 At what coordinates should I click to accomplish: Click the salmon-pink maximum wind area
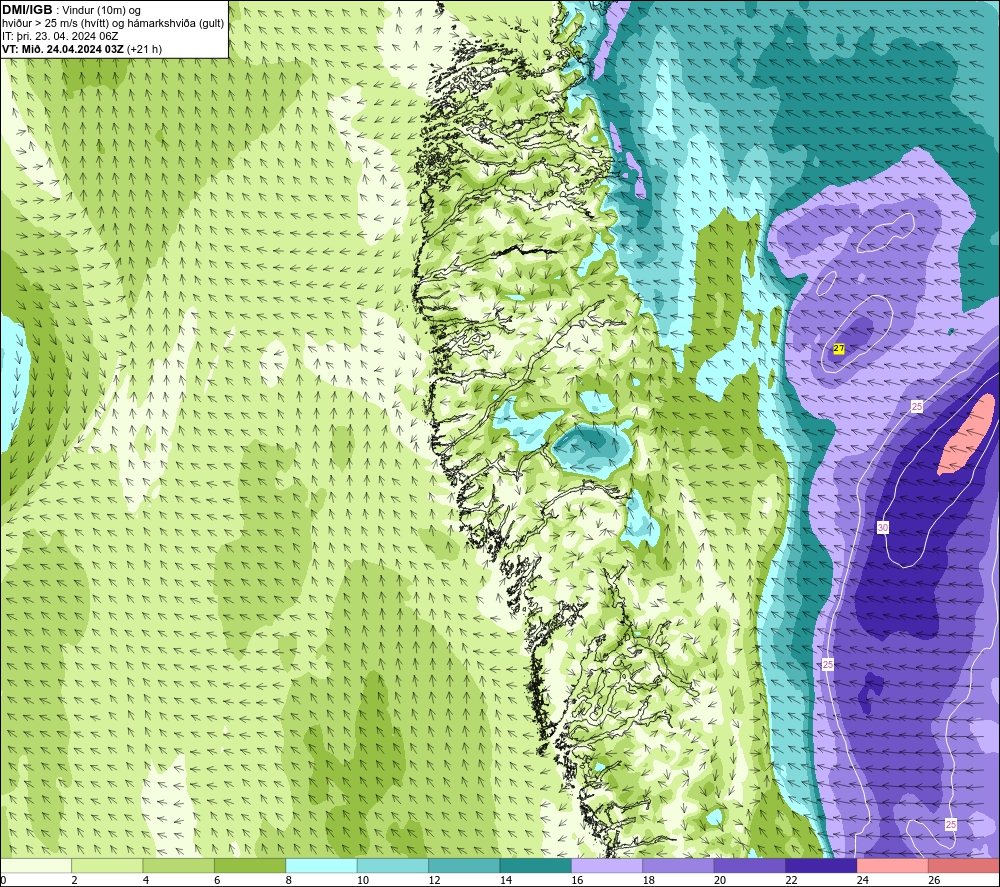(967, 435)
